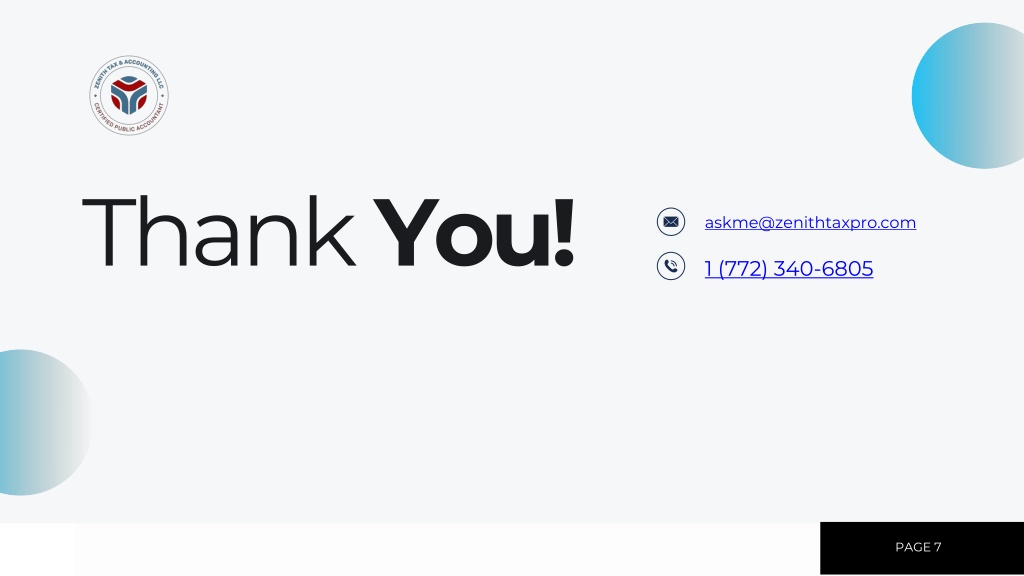The image size is (1024, 576).
Task: Click "ZENITH TAX & ACCOUNTING LLC" text on logo ring
Action: point(129,69)
